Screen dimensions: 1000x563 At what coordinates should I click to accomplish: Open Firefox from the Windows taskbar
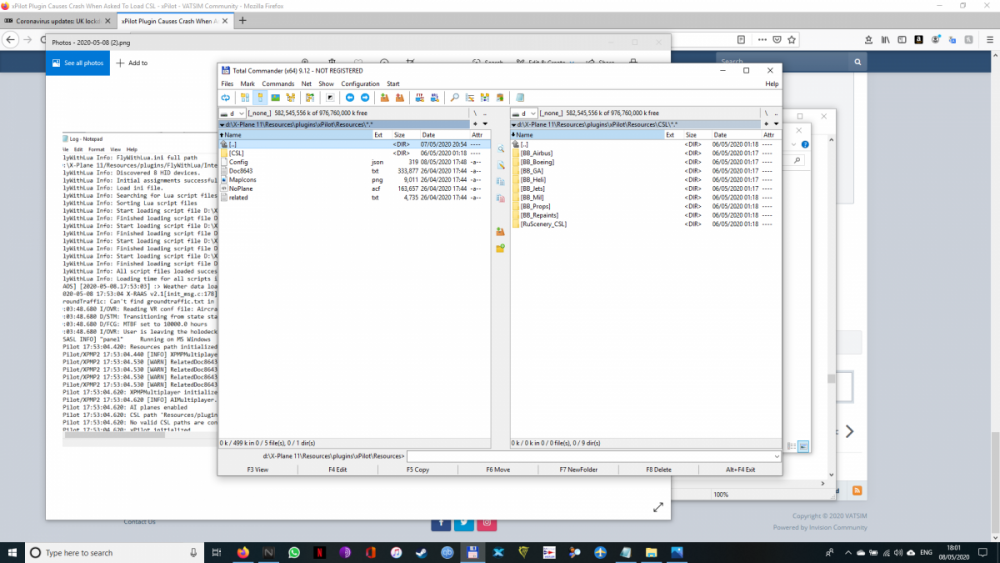point(243,552)
